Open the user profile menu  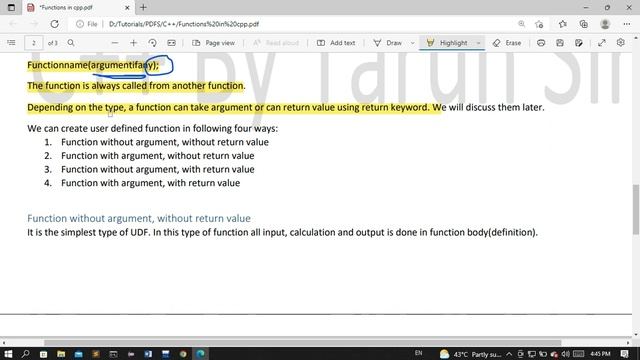click(605, 24)
